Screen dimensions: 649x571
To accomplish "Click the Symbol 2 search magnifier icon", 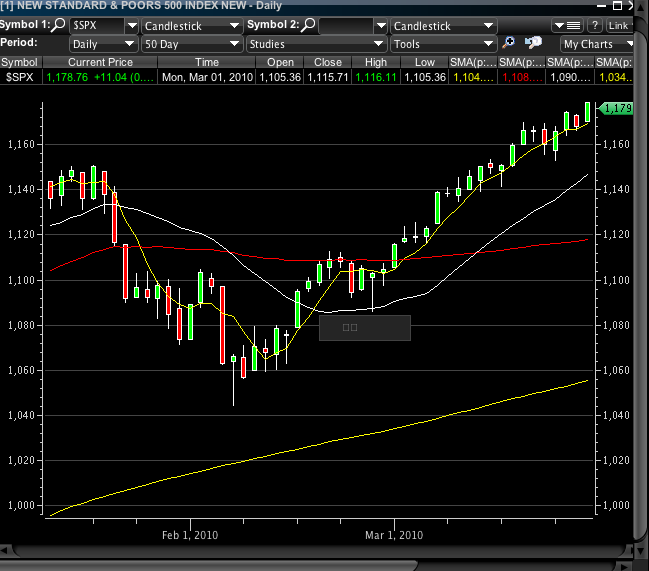I will (308, 25).
